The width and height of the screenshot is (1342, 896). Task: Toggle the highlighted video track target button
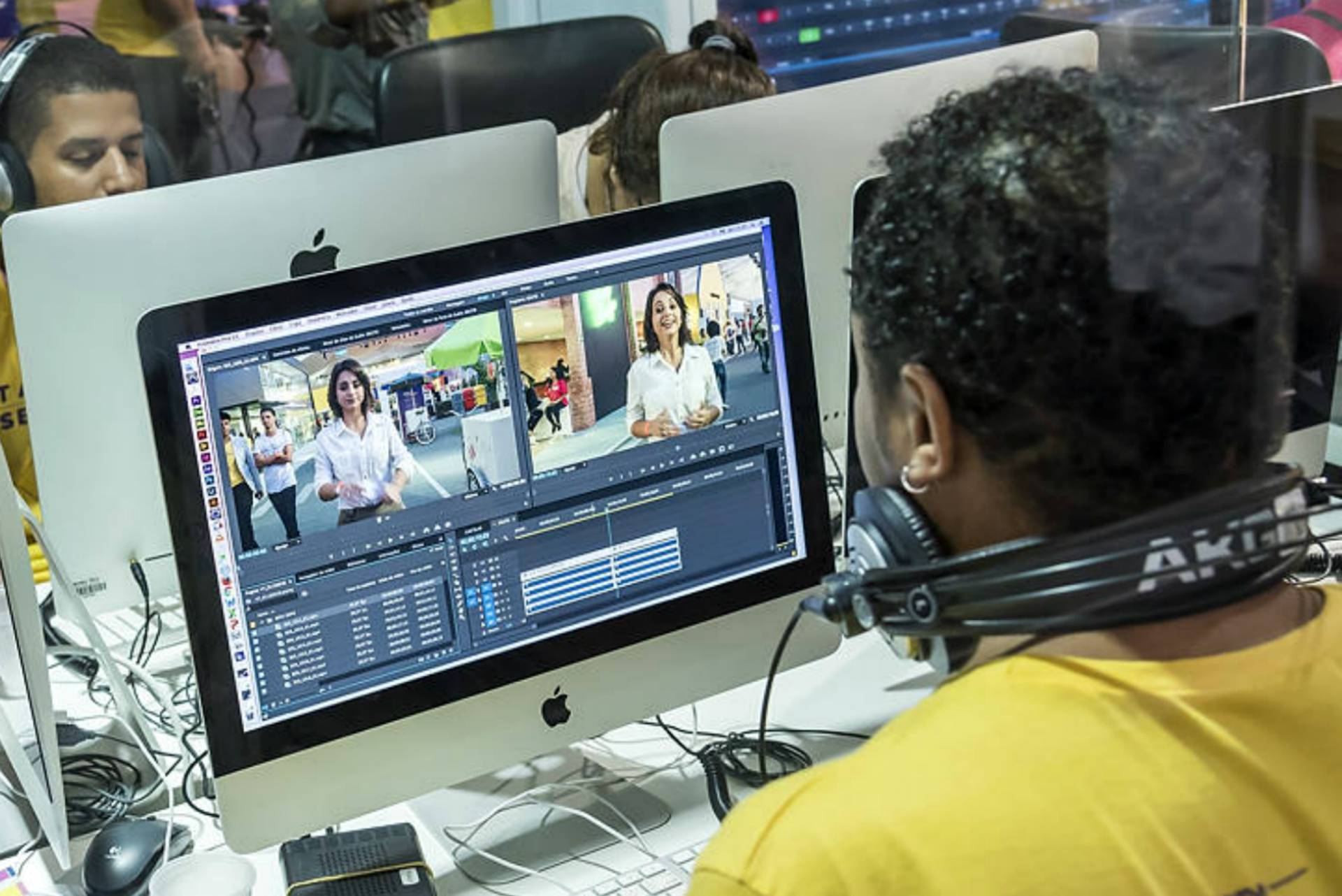(x=486, y=587)
